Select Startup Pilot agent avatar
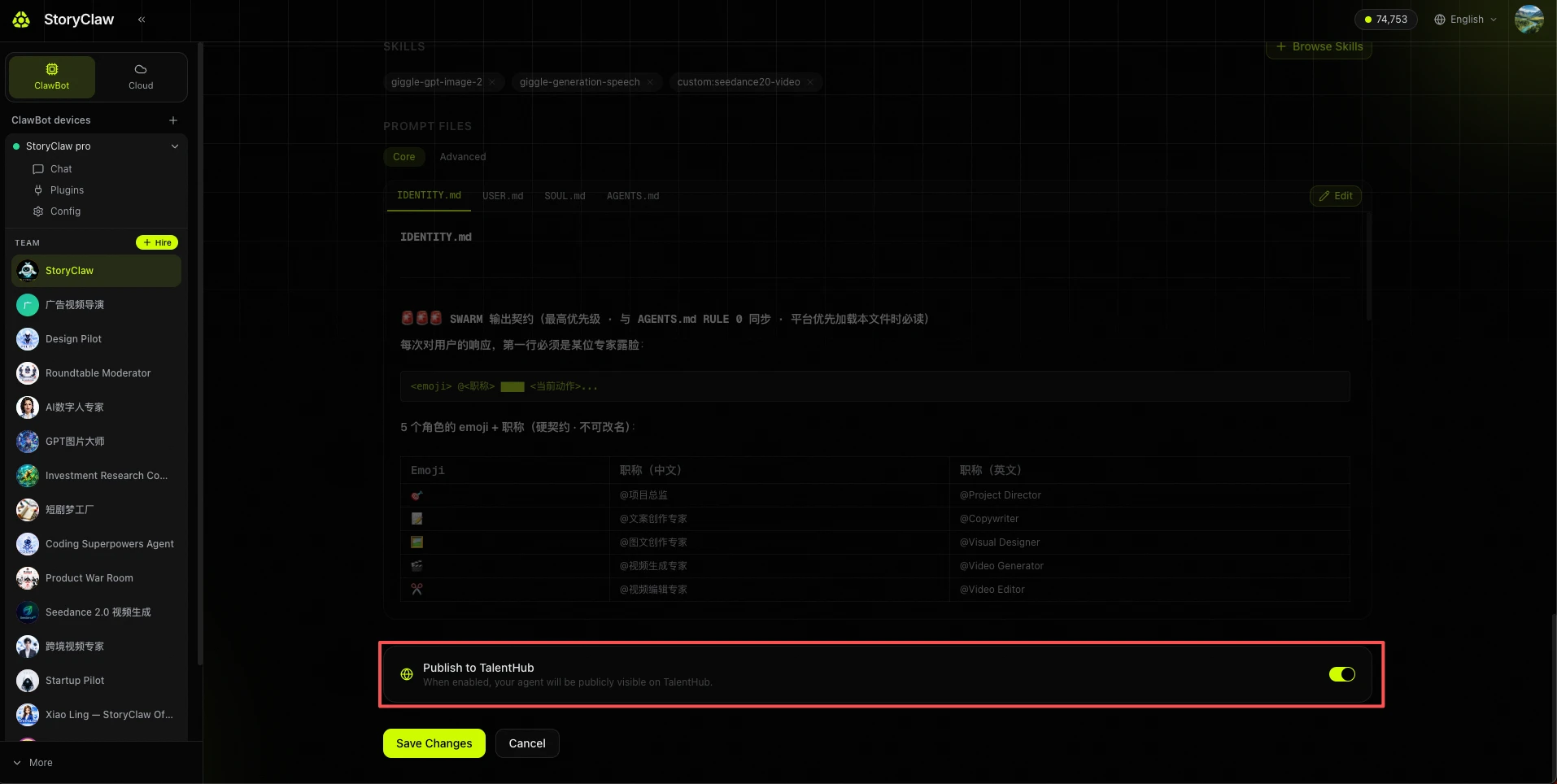Image resolution: width=1557 pixels, height=784 pixels. coord(28,681)
